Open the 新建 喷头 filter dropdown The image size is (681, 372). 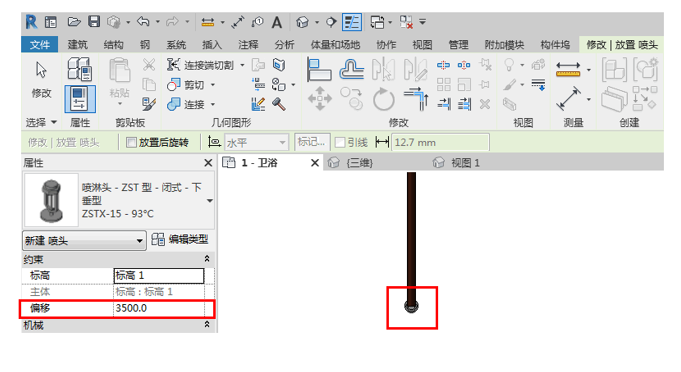pyautogui.click(x=84, y=240)
